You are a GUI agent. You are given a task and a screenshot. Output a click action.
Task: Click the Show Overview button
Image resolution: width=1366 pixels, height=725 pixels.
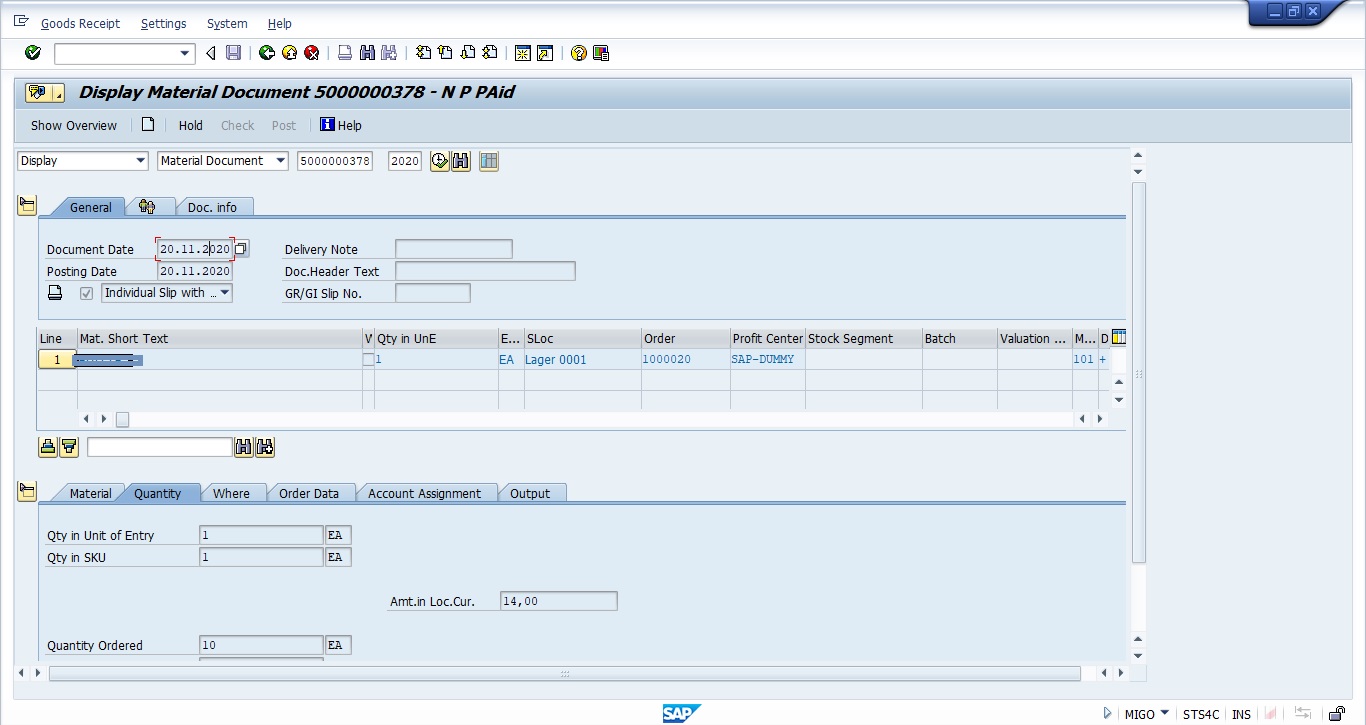[73, 125]
